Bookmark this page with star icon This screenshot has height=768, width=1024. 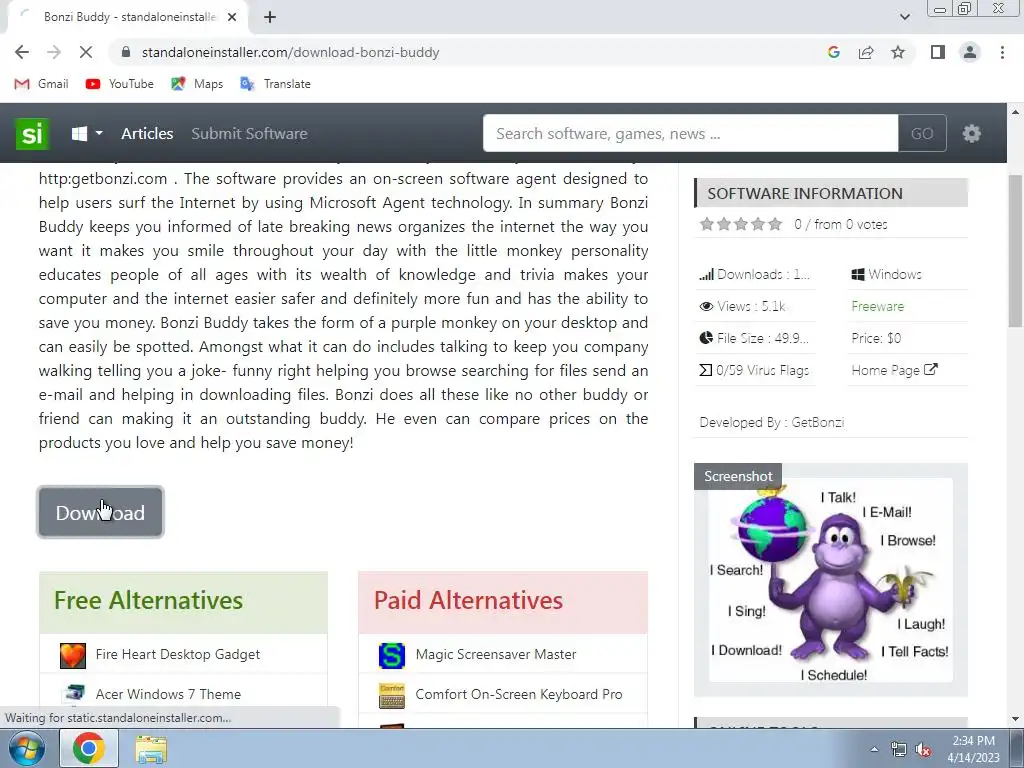tap(898, 52)
